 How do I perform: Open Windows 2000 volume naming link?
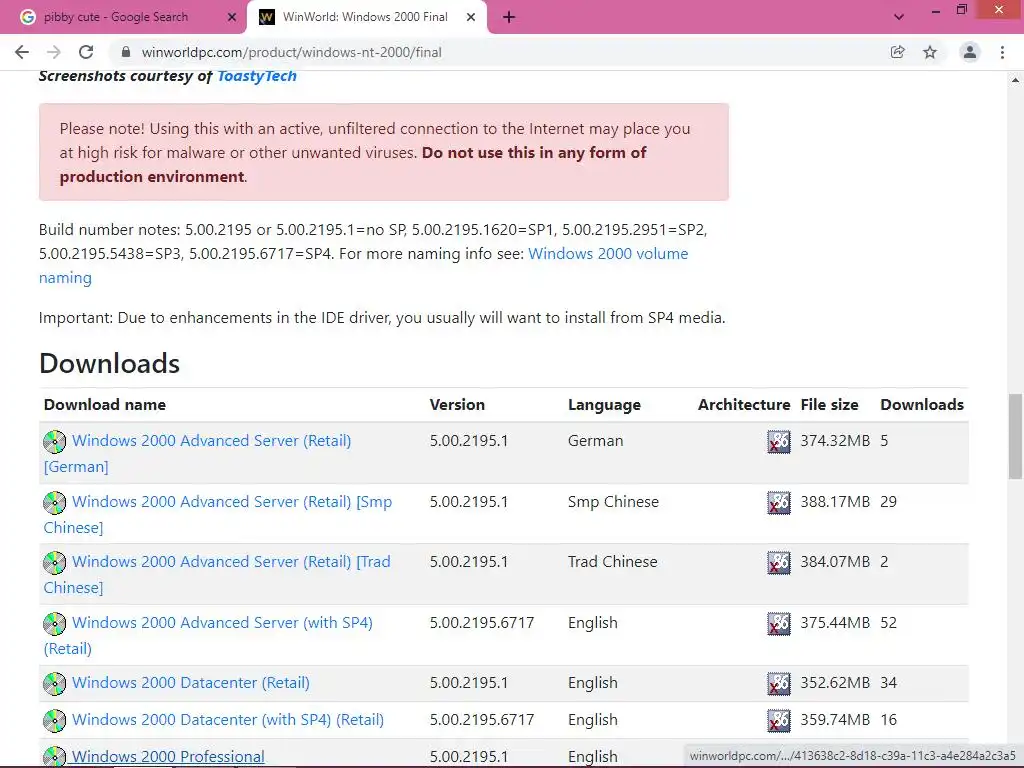363,265
